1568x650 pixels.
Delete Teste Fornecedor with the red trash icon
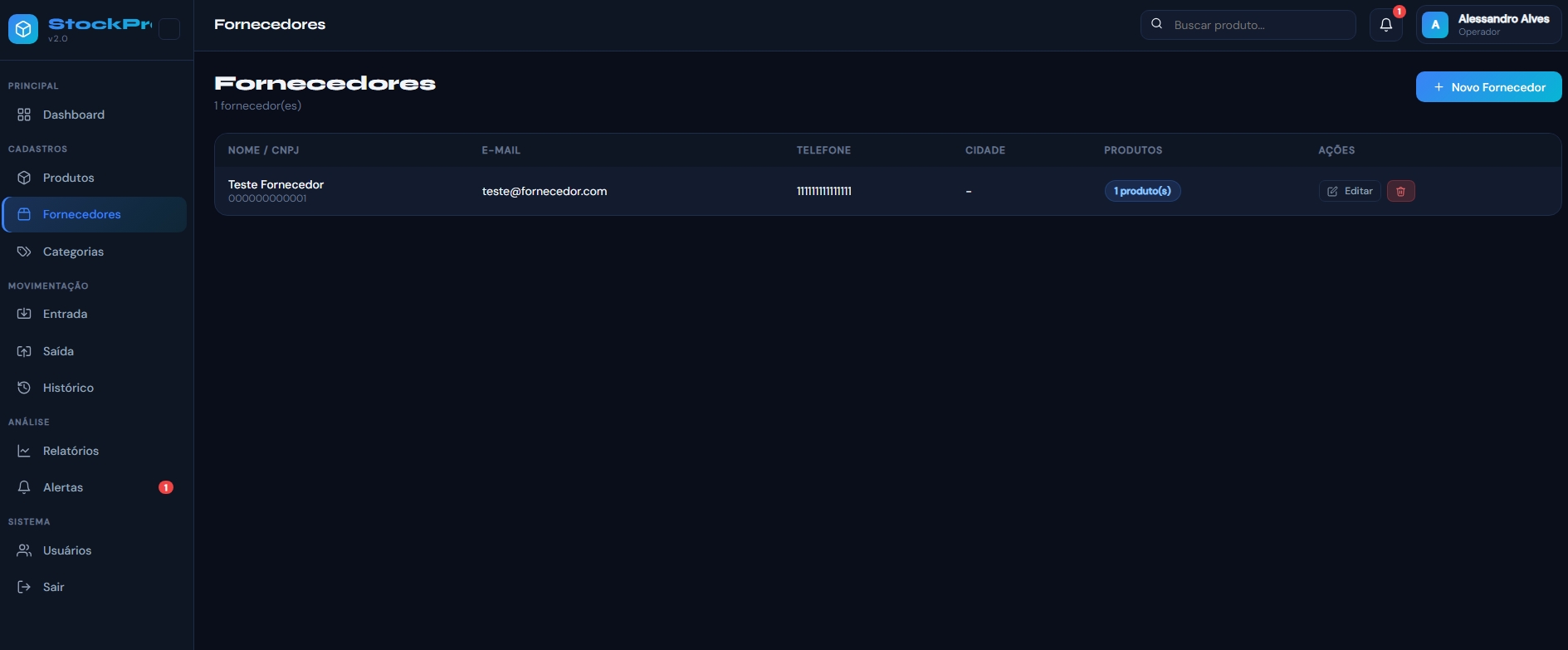[1400, 191]
